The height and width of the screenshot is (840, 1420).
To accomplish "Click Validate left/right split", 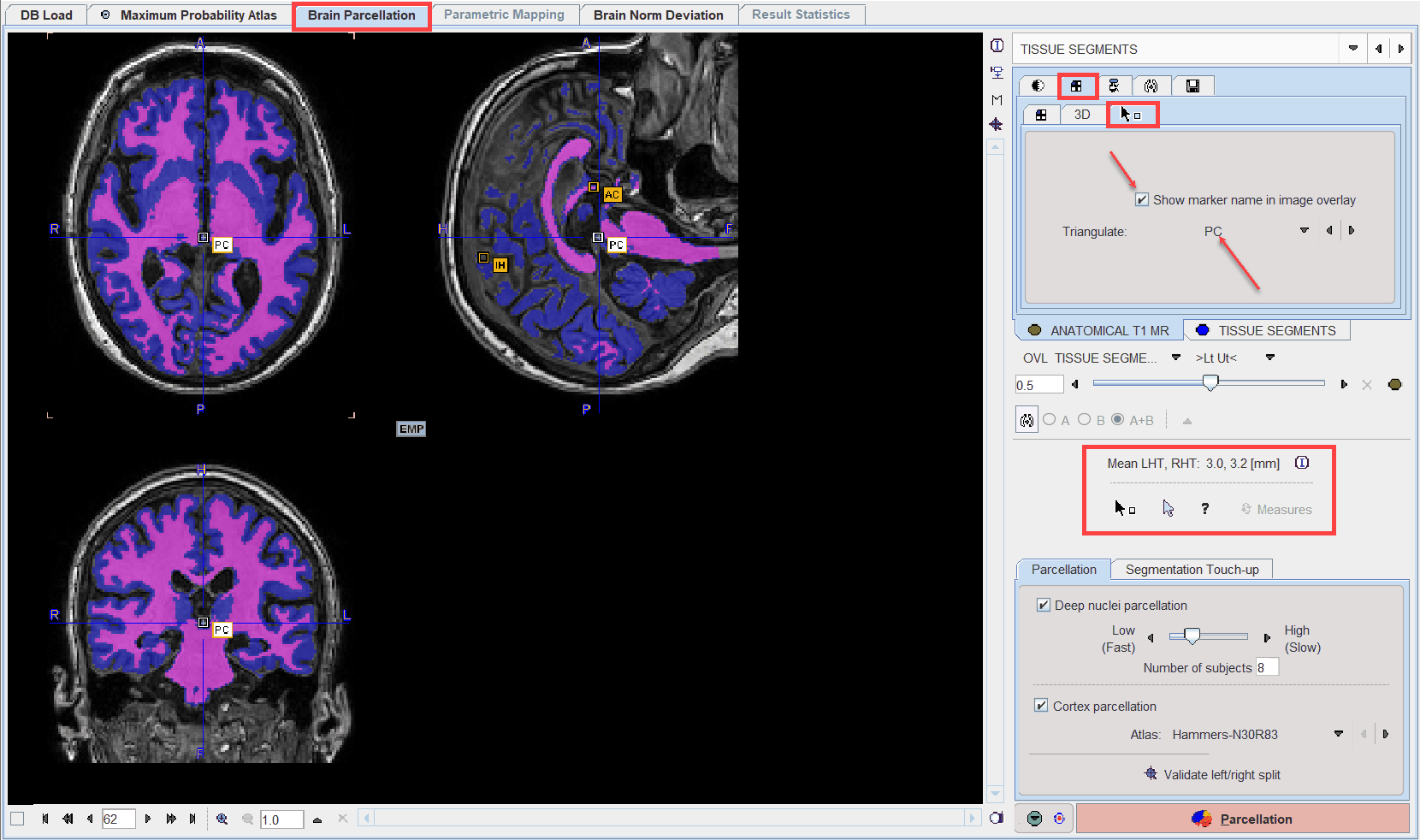I will pyautogui.click(x=1212, y=774).
